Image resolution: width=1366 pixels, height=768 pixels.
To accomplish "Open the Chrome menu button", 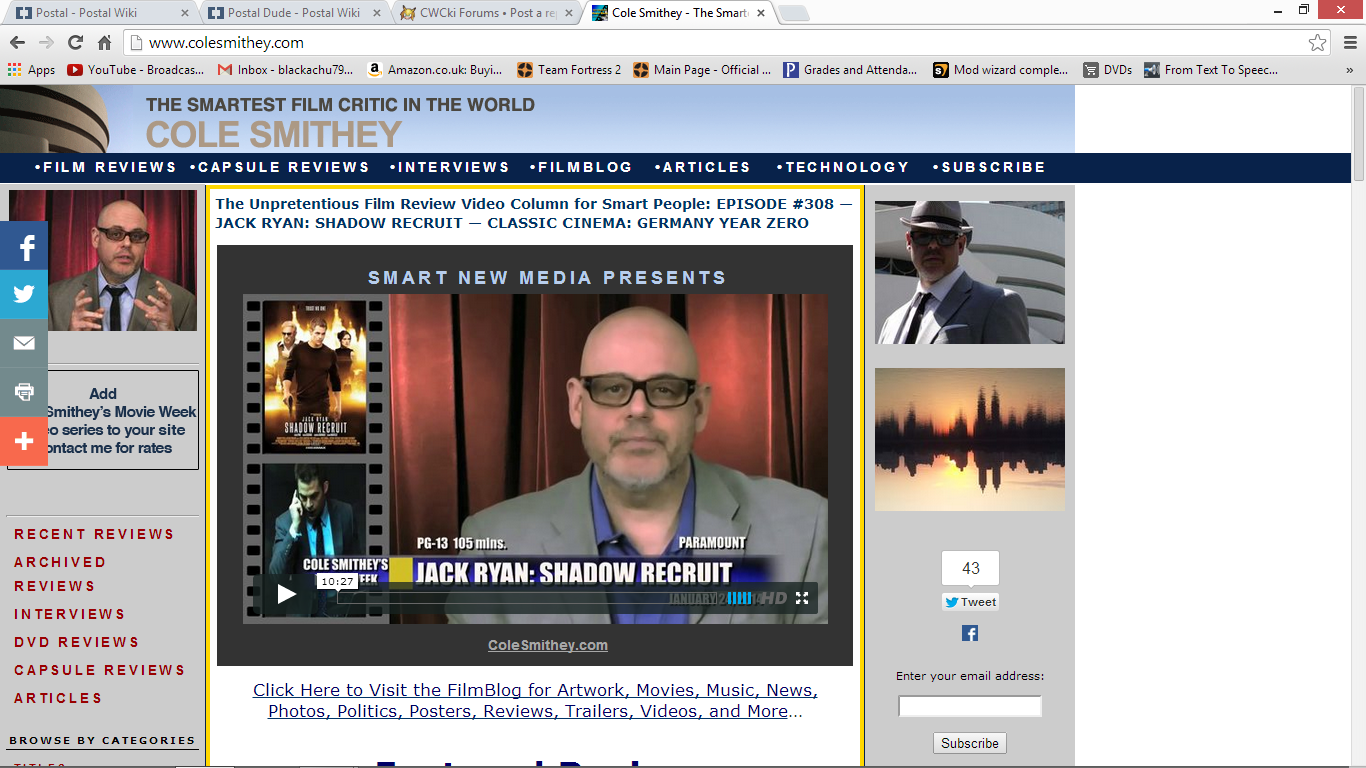I will coord(1349,43).
